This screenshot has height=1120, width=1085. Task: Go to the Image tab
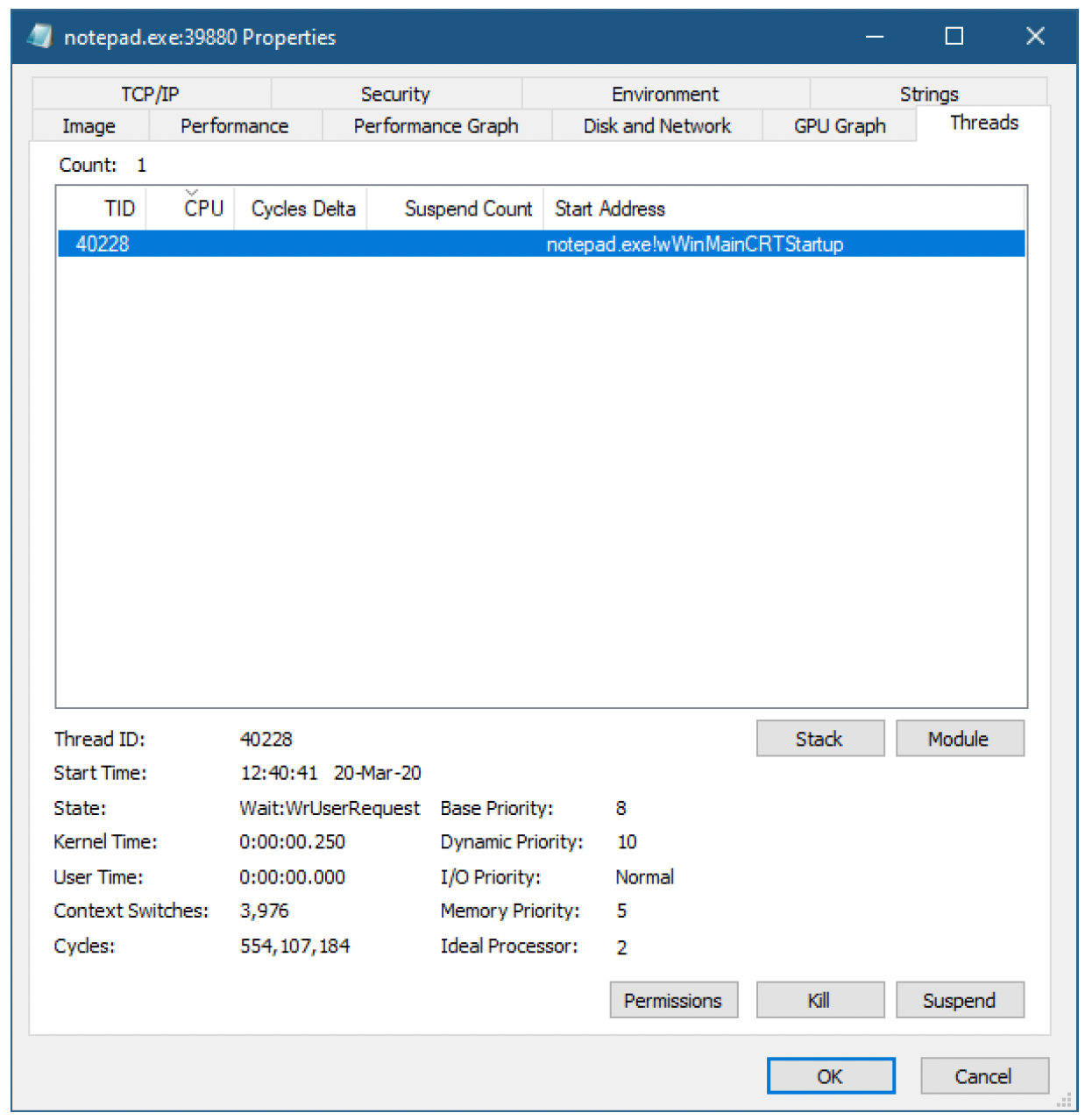pyautogui.click(x=89, y=125)
